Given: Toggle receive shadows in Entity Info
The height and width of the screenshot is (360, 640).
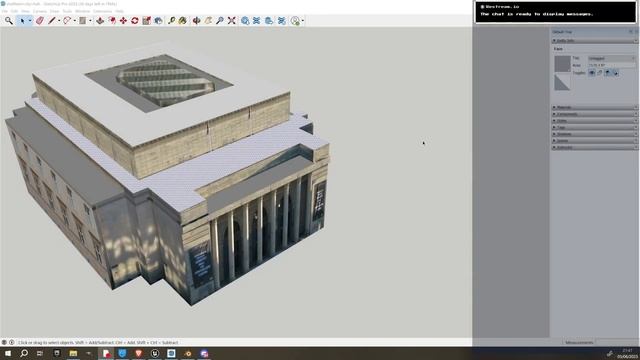Looking at the screenshot, I should tap(608, 73).
